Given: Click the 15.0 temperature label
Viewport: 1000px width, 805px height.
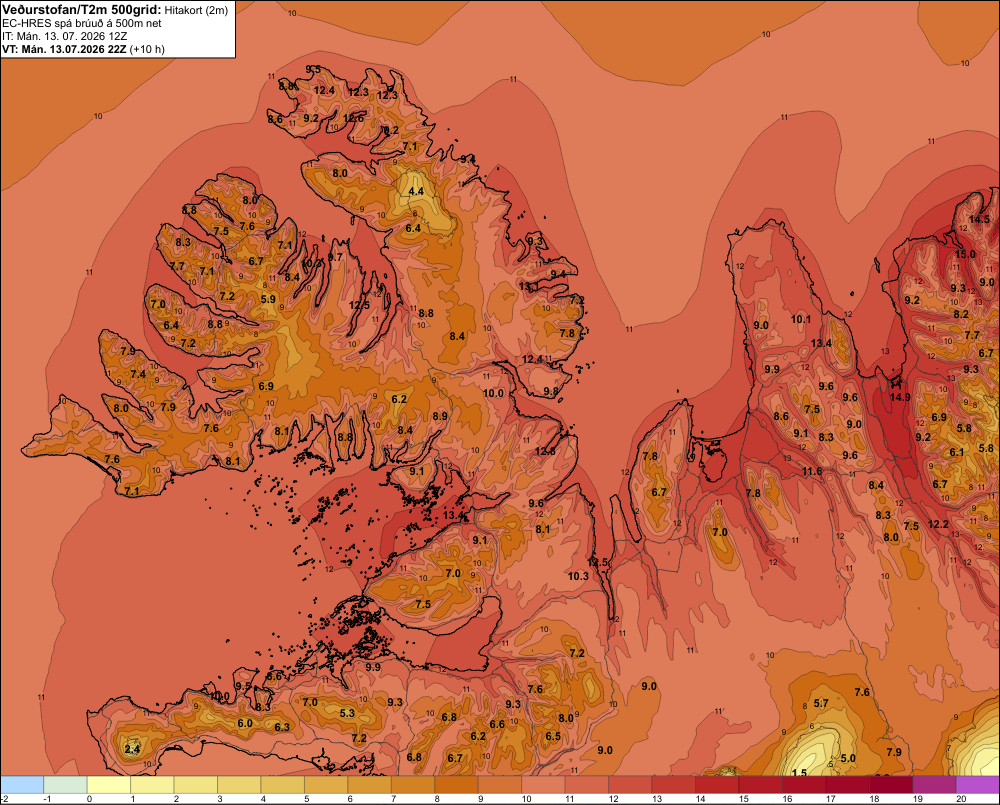Looking at the screenshot, I should (x=965, y=255).
